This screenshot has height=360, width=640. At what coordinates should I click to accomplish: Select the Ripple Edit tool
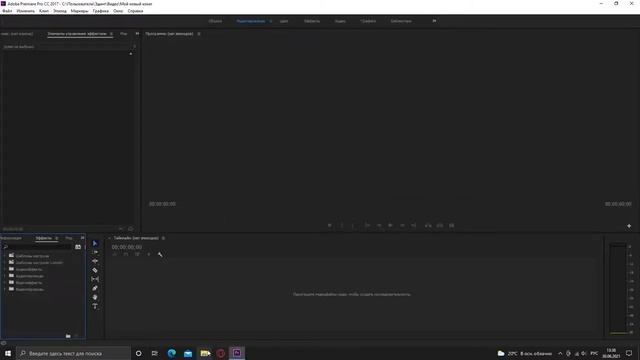[95, 261]
